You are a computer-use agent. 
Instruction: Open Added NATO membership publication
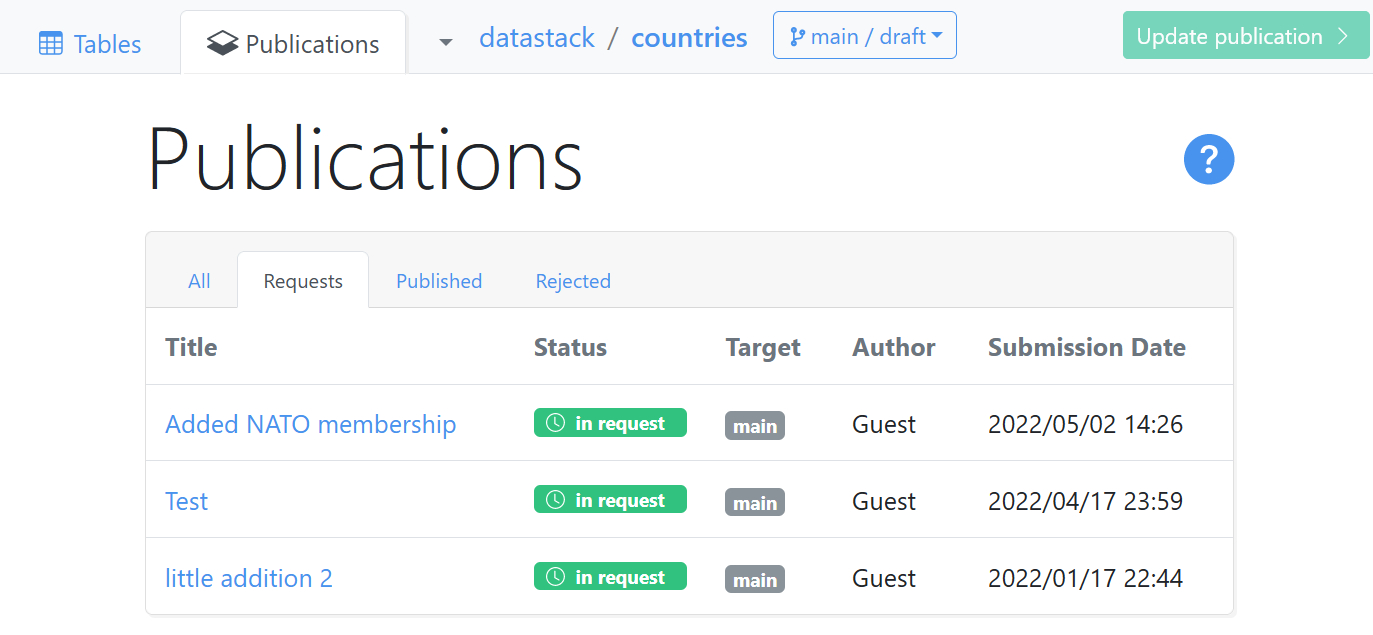pyautogui.click(x=311, y=424)
